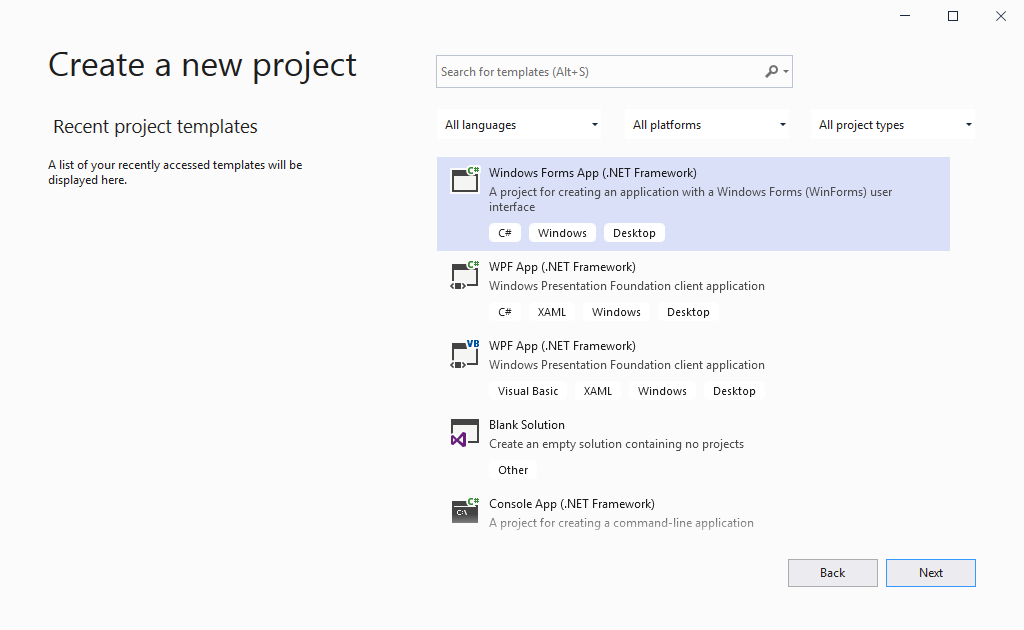The image size is (1024, 630).
Task: Select the Windows Forms App (.NET Framework) title
Action: click(x=593, y=173)
